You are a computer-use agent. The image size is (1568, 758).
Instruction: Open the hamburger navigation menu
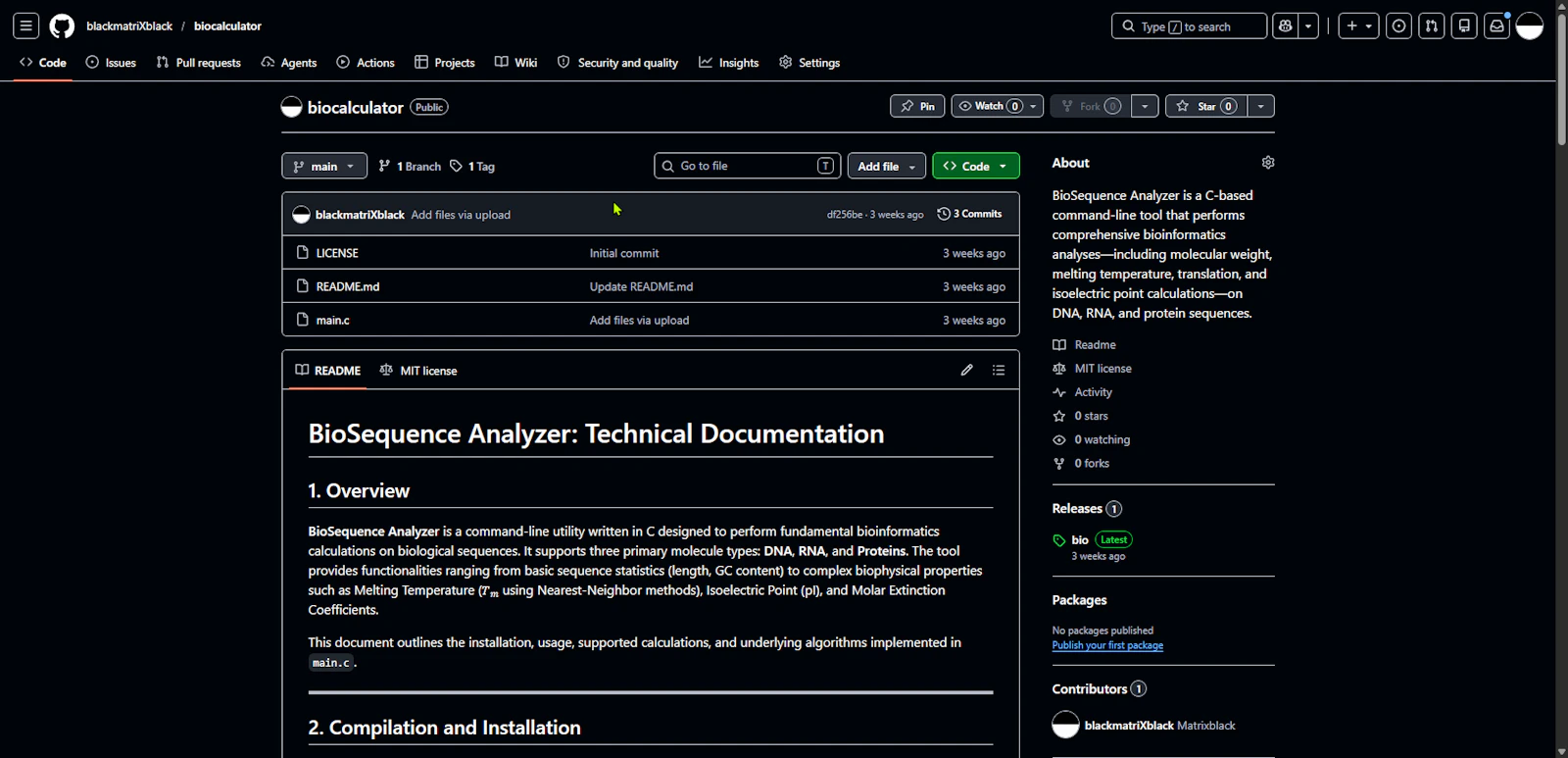click(26, 26)
